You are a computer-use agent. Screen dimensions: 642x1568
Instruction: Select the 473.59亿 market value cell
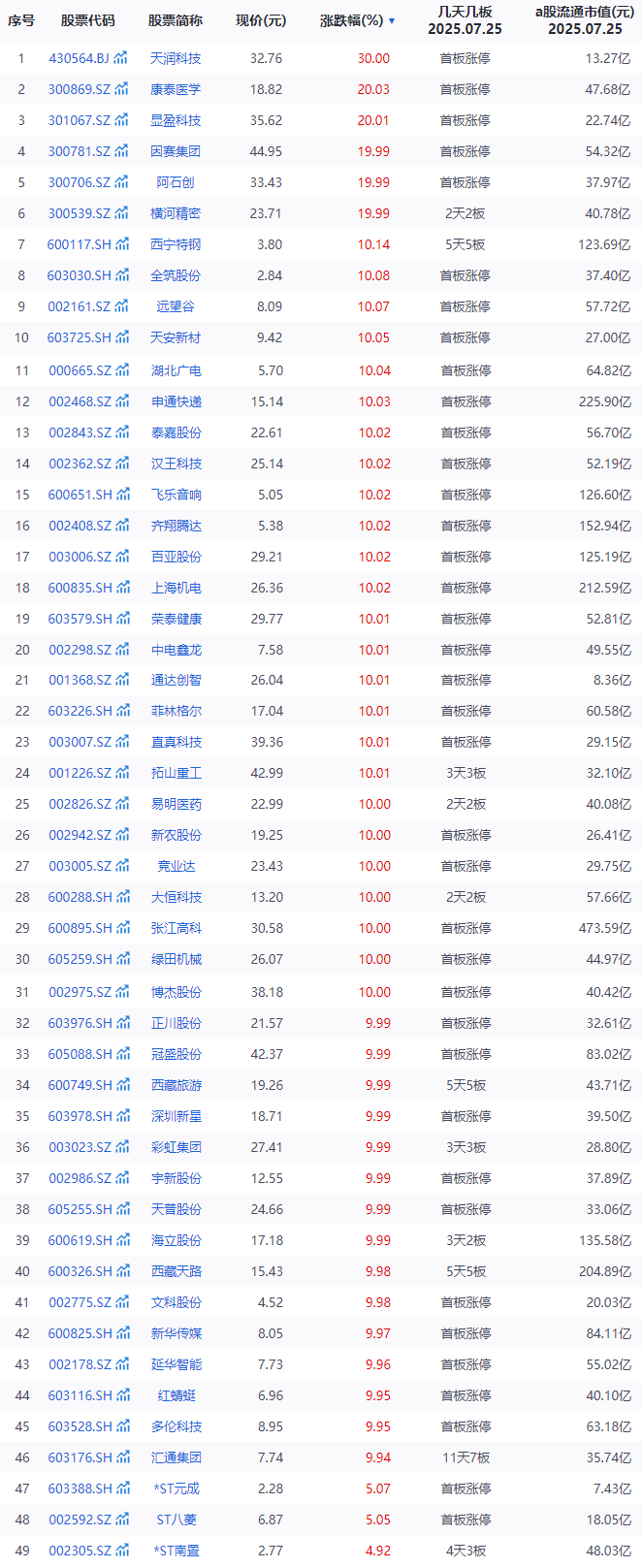pos(604,928)
